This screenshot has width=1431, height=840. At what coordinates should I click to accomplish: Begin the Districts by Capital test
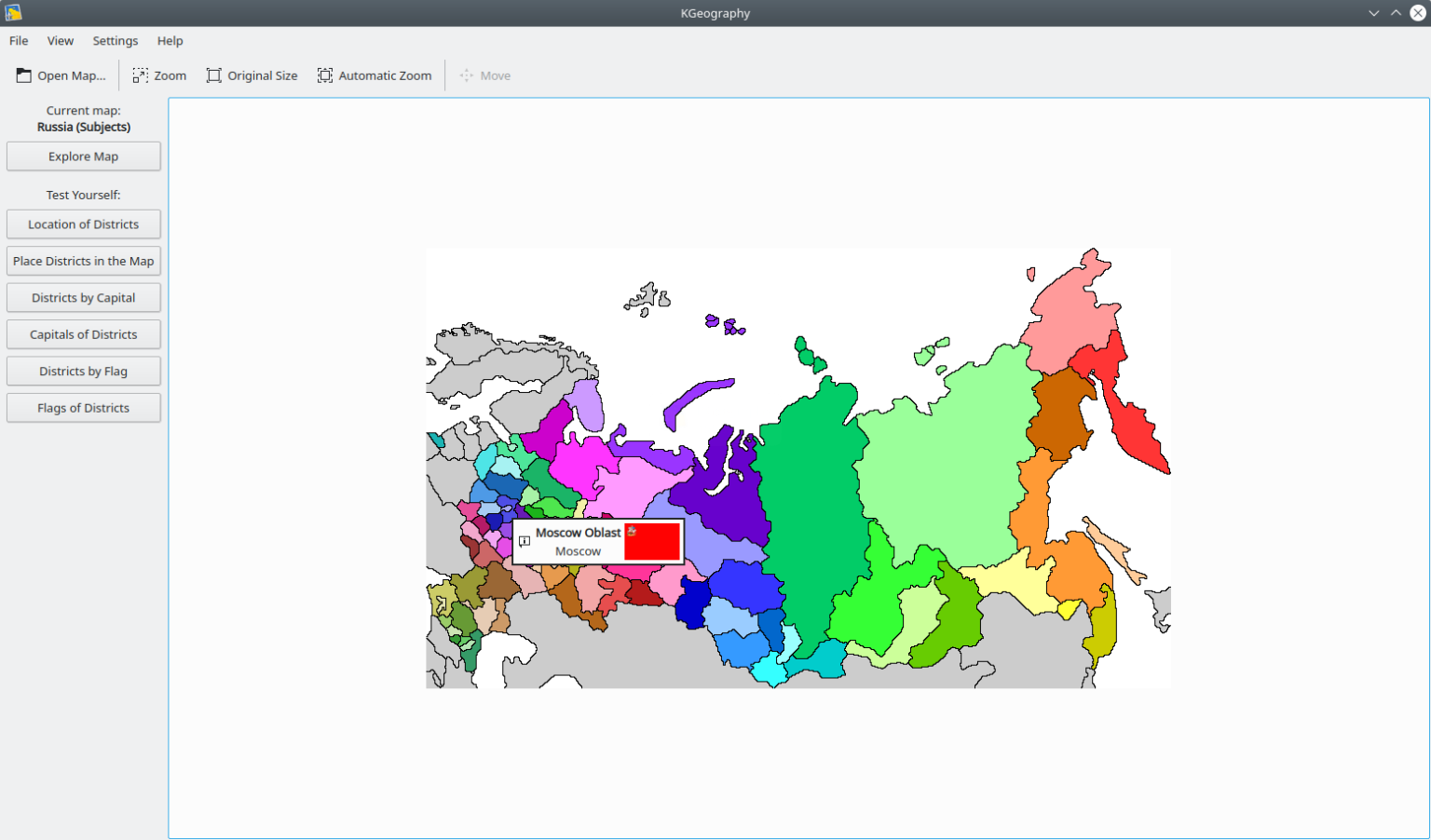pyautogui.click(x=83, y=297)
